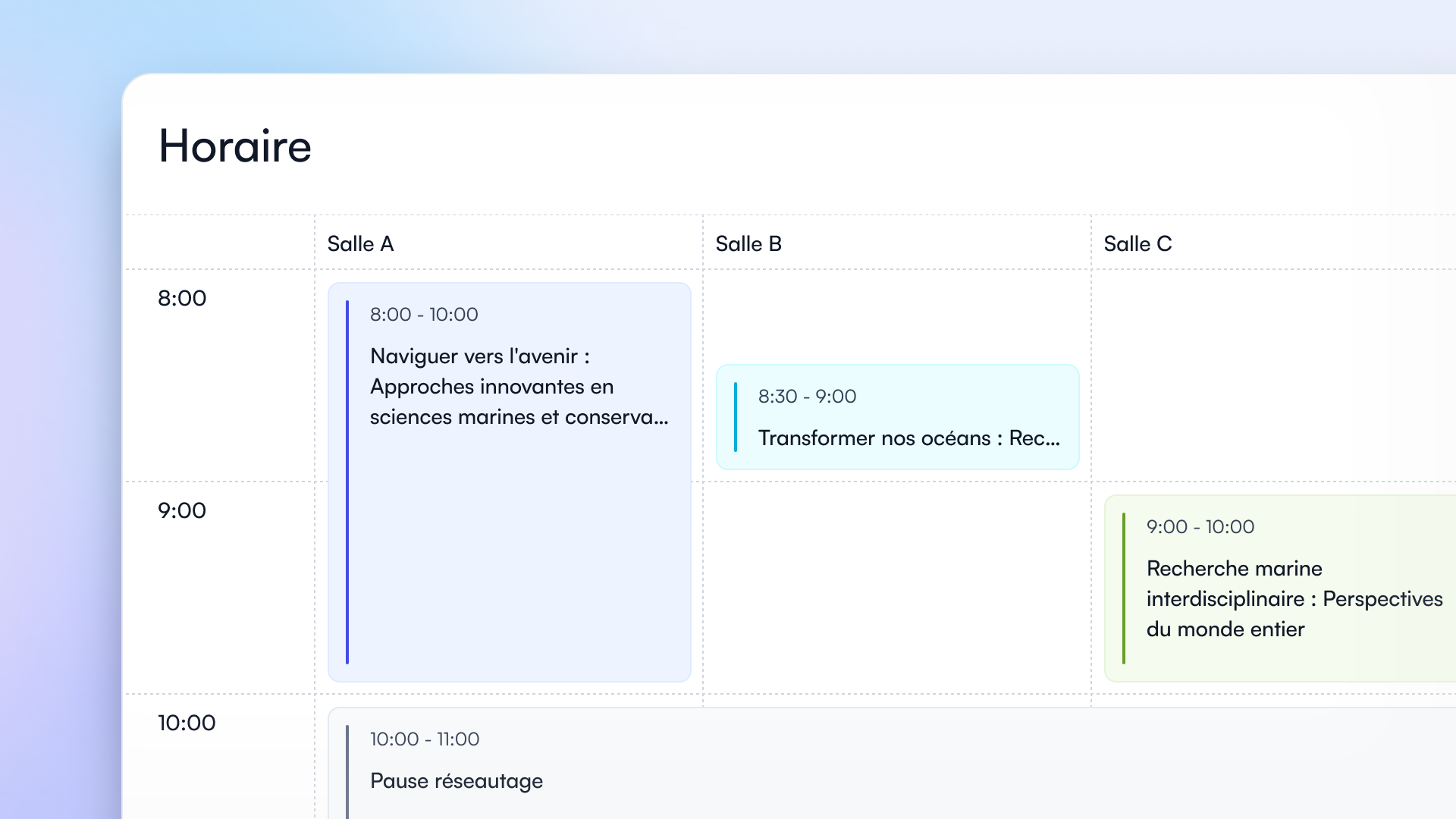
Task: Click the cyan accent bar on 8:30 session
Action: click(x=736, y=417)
